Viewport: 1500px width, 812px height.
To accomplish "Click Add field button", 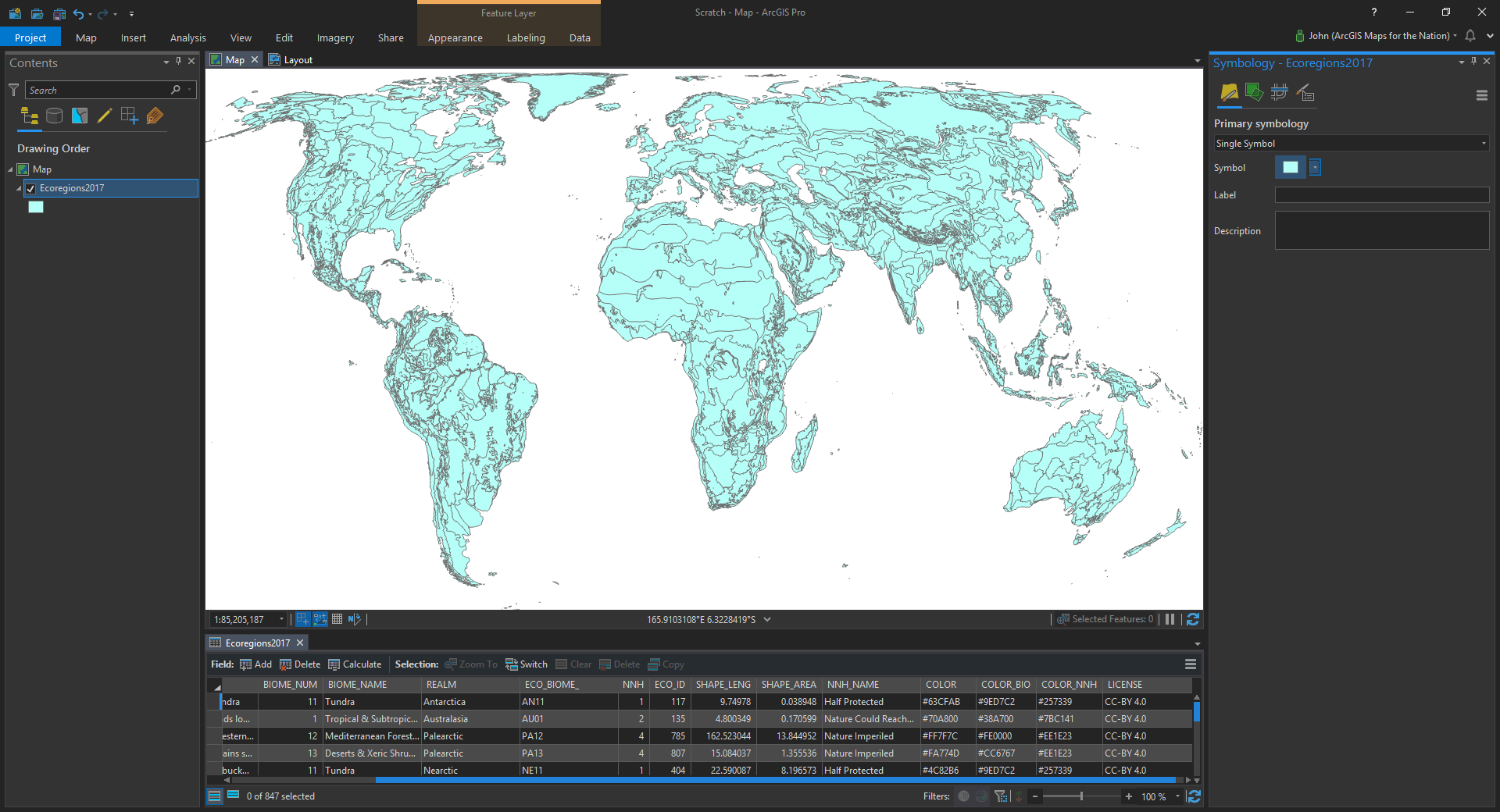I will 255,664.
